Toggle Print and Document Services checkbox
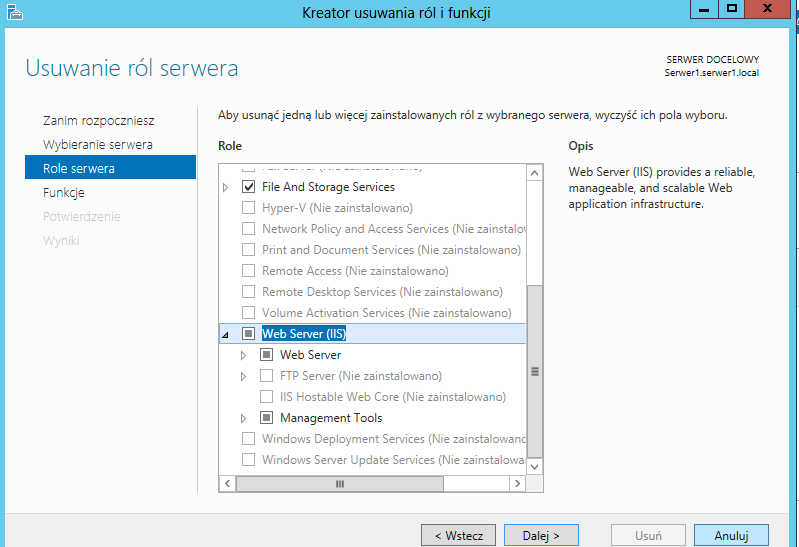The image size is (799, 547). 248,250
